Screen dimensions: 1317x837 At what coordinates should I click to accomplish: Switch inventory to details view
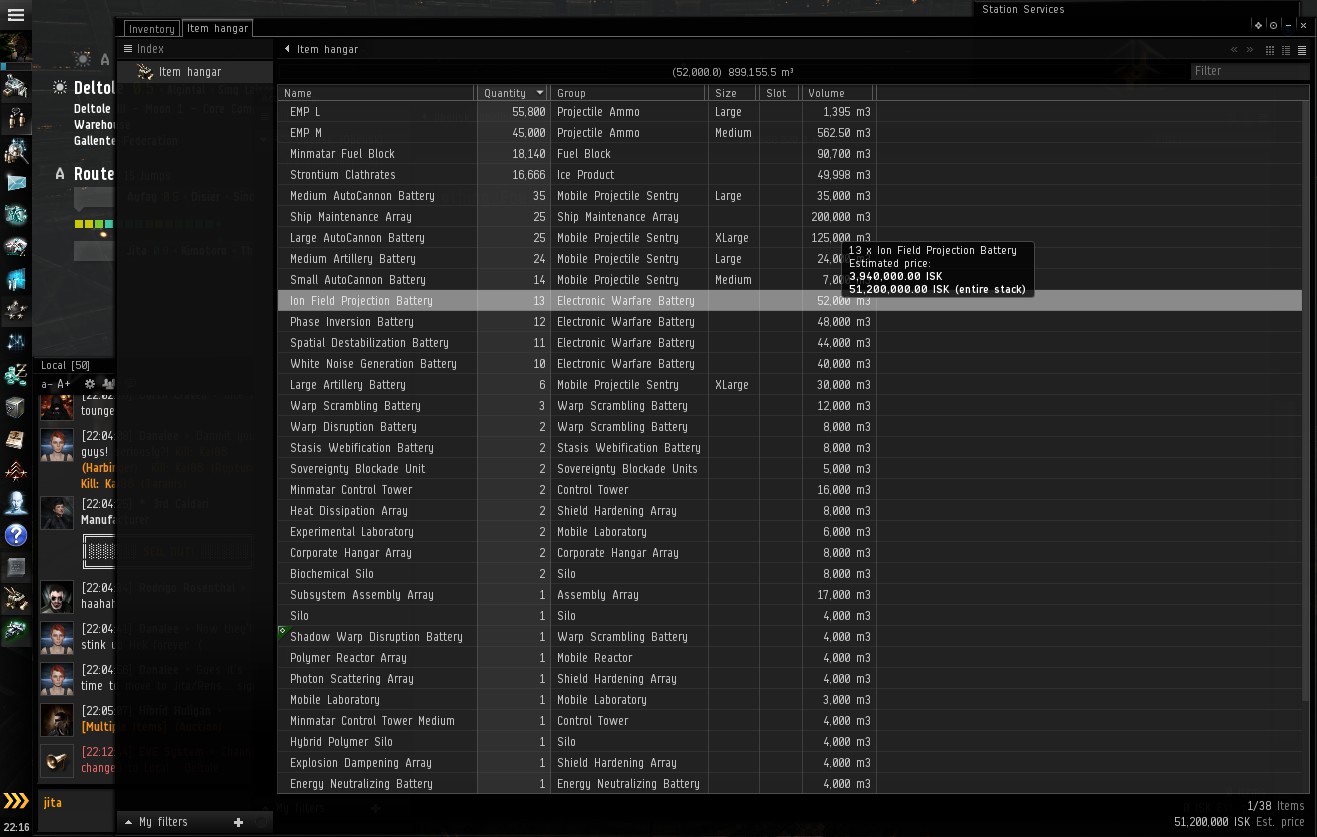[1286, 50]
